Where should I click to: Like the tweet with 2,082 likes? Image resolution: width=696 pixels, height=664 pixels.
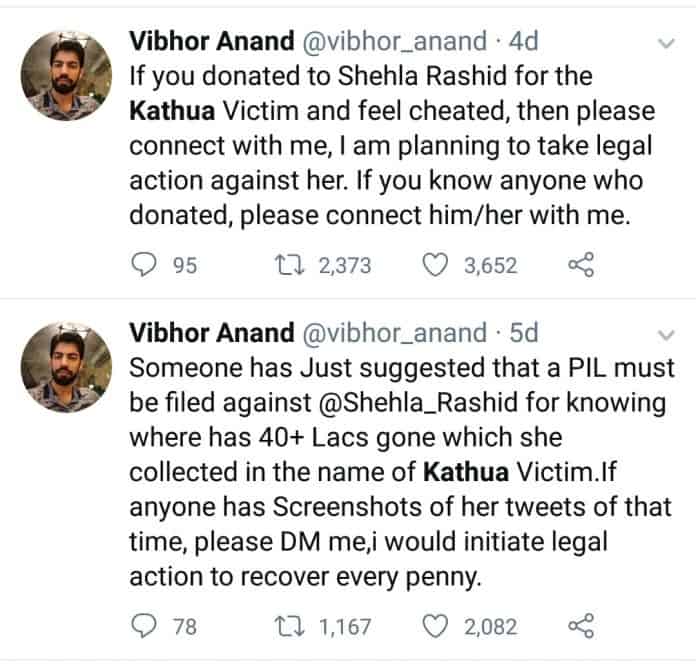435,627
